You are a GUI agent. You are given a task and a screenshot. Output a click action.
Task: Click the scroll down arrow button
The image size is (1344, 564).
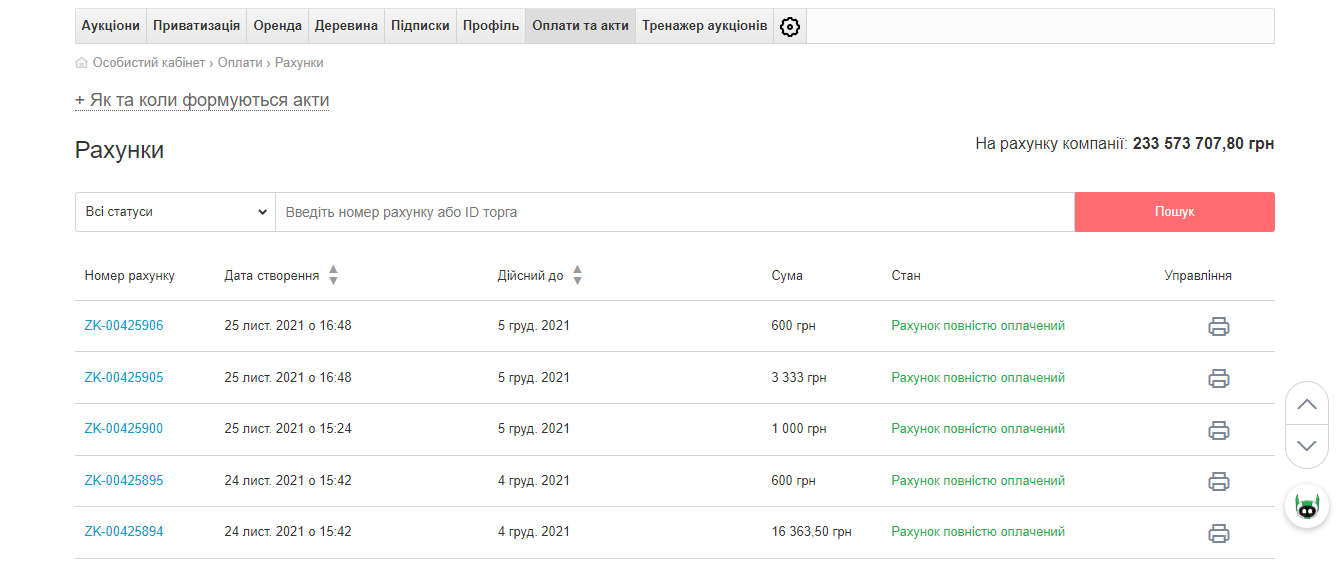1306,446
